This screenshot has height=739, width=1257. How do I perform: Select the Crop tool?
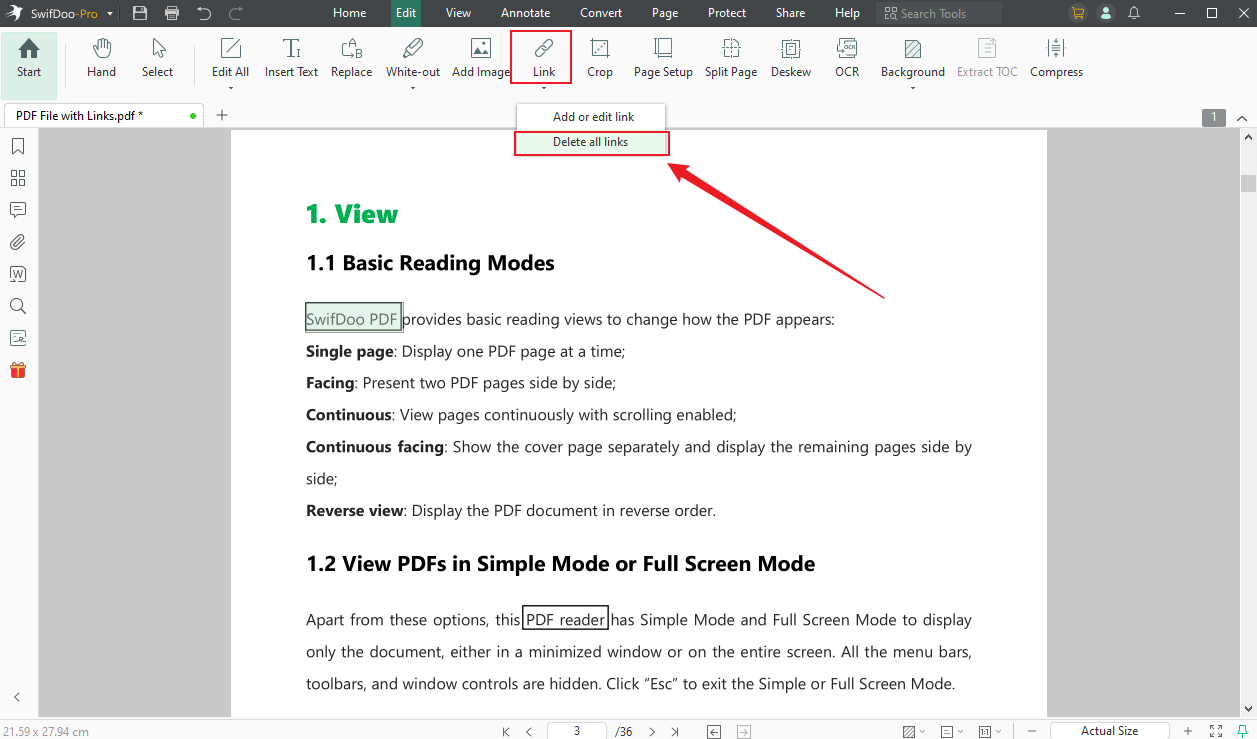599,57
